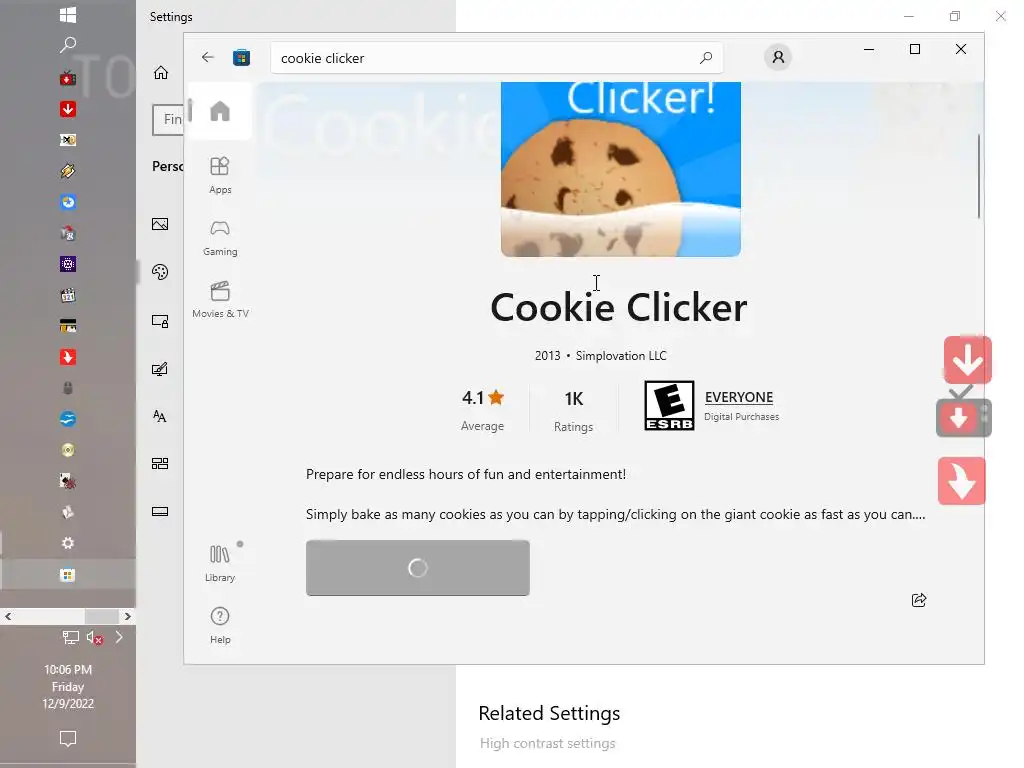Click the Microsoft Store logo icon
Image resolution: width=1024 pixels, height=768 pixels.
(241, 57)
